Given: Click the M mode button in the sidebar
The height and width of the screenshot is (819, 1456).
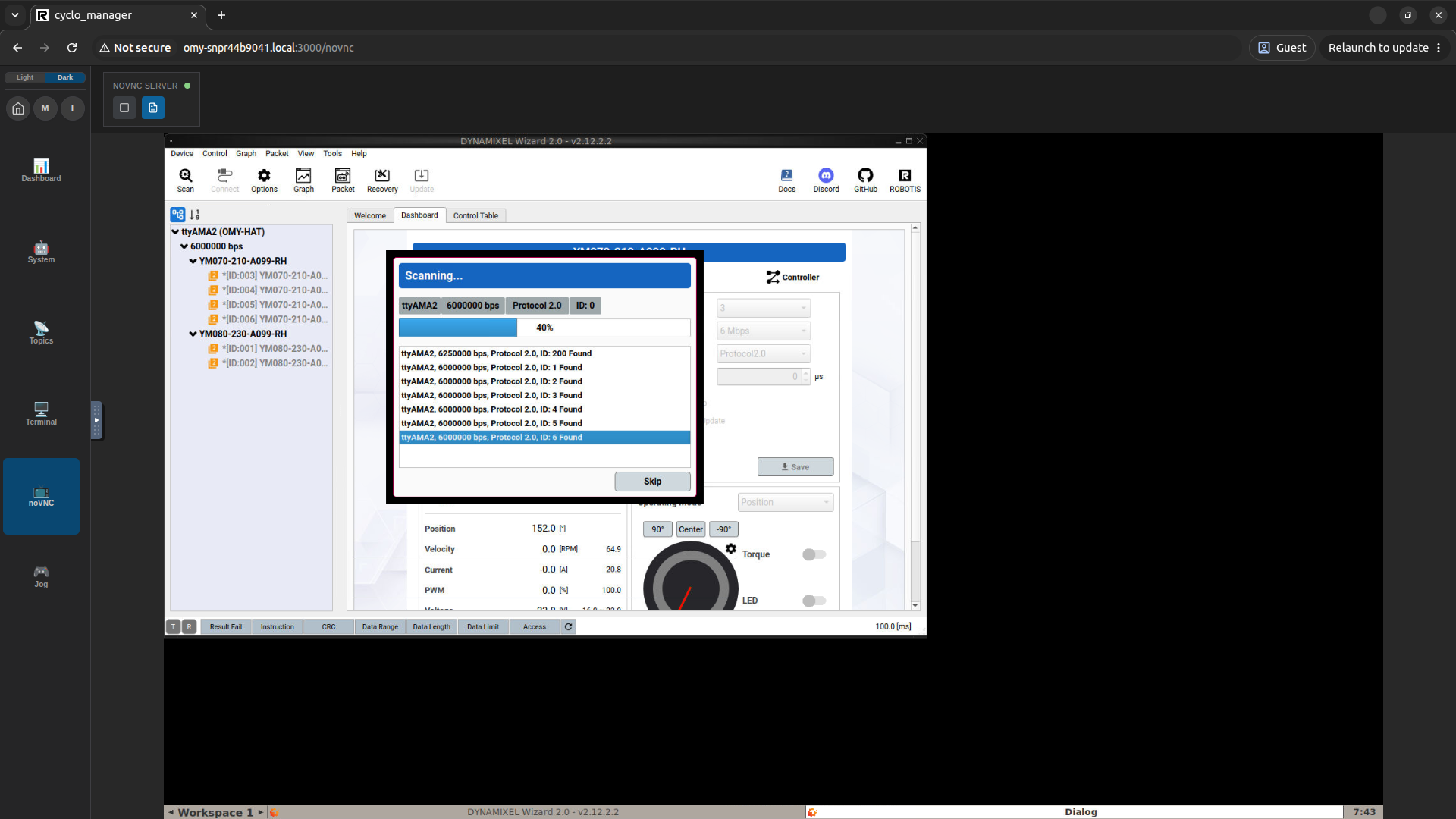Looking at the screenshot, I should 45,108.
